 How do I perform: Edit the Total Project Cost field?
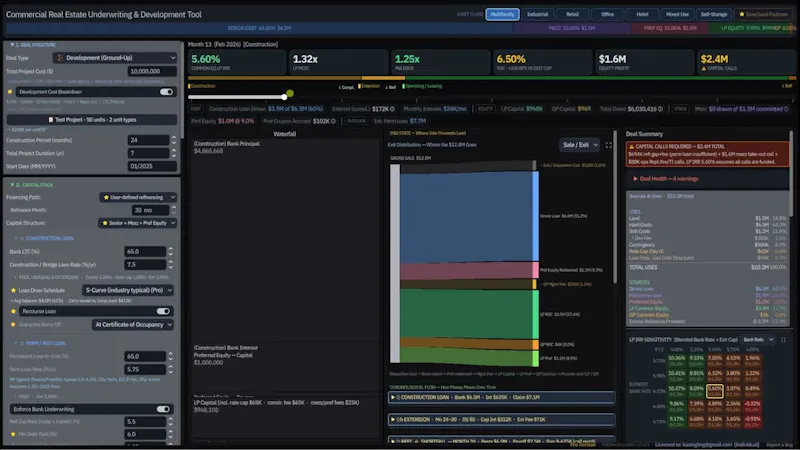pyautogui.click(x=152, y=71)
